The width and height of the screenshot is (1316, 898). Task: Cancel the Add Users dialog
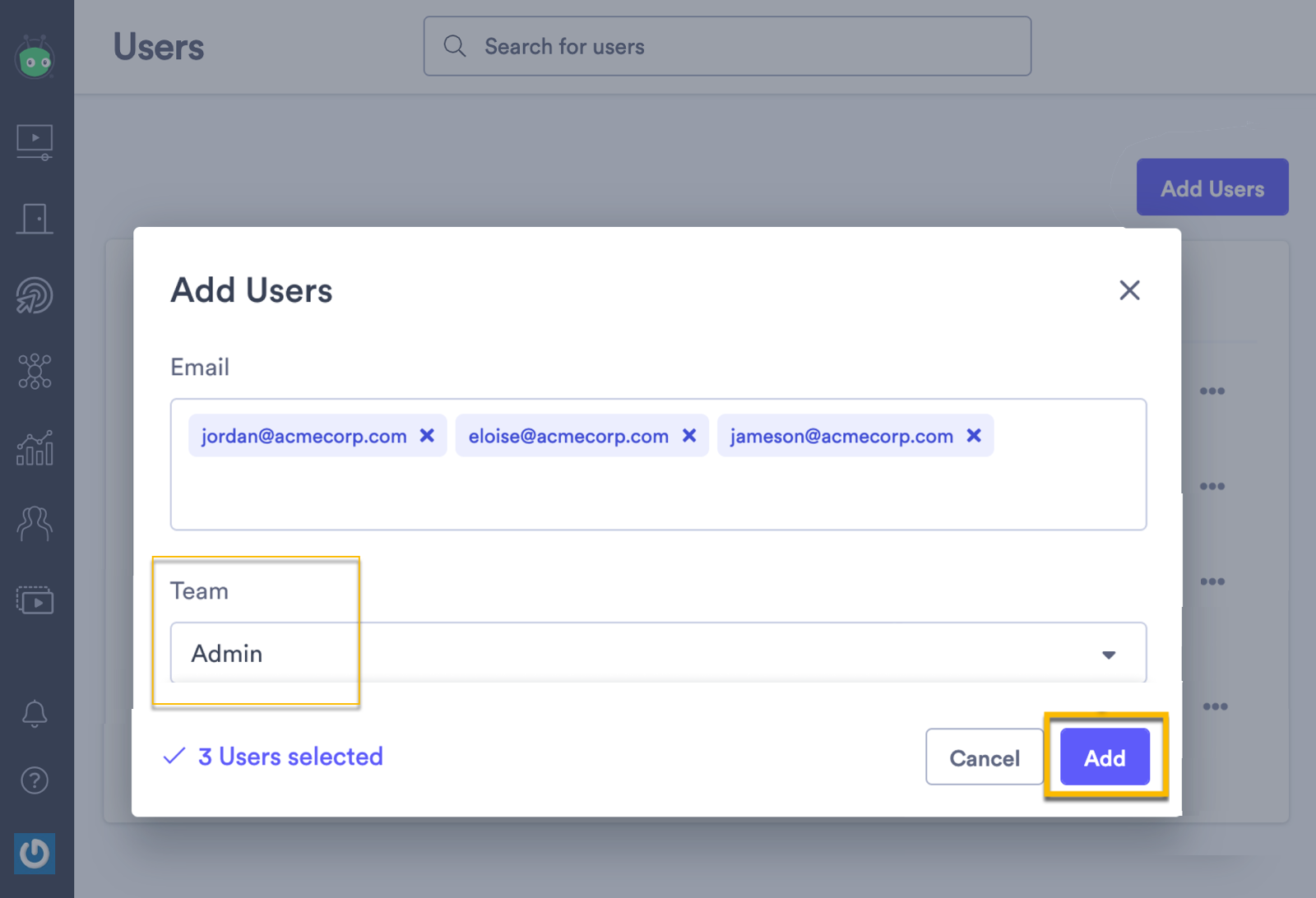click(x=984, y=757)
